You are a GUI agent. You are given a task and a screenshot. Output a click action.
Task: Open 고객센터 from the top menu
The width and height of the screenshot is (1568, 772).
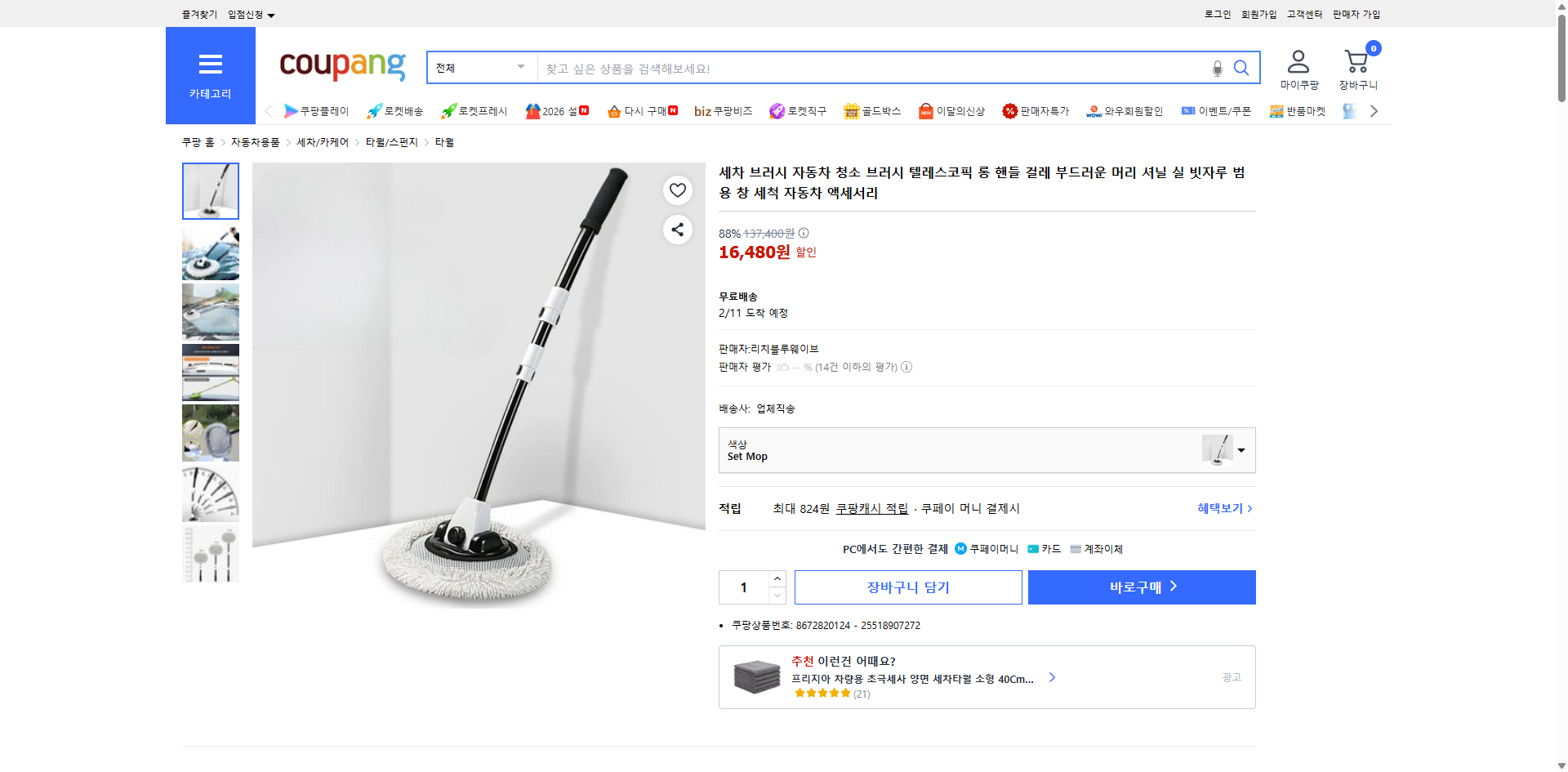[x=1303, y=14]
